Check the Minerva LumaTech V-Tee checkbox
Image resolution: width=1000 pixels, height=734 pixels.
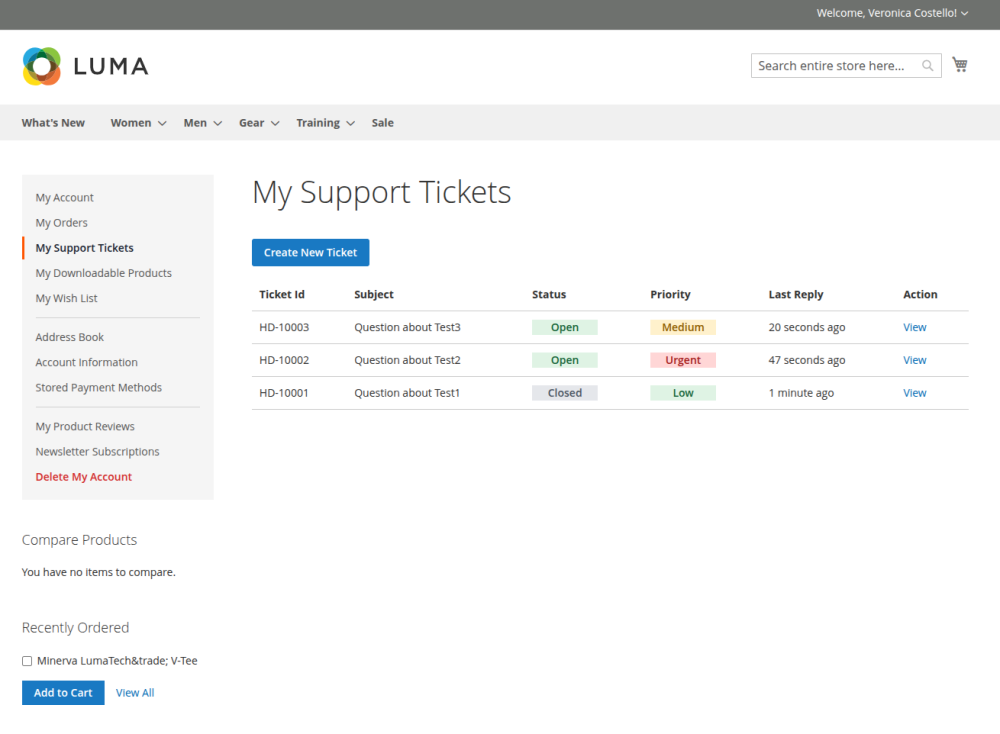pos(27,661)
